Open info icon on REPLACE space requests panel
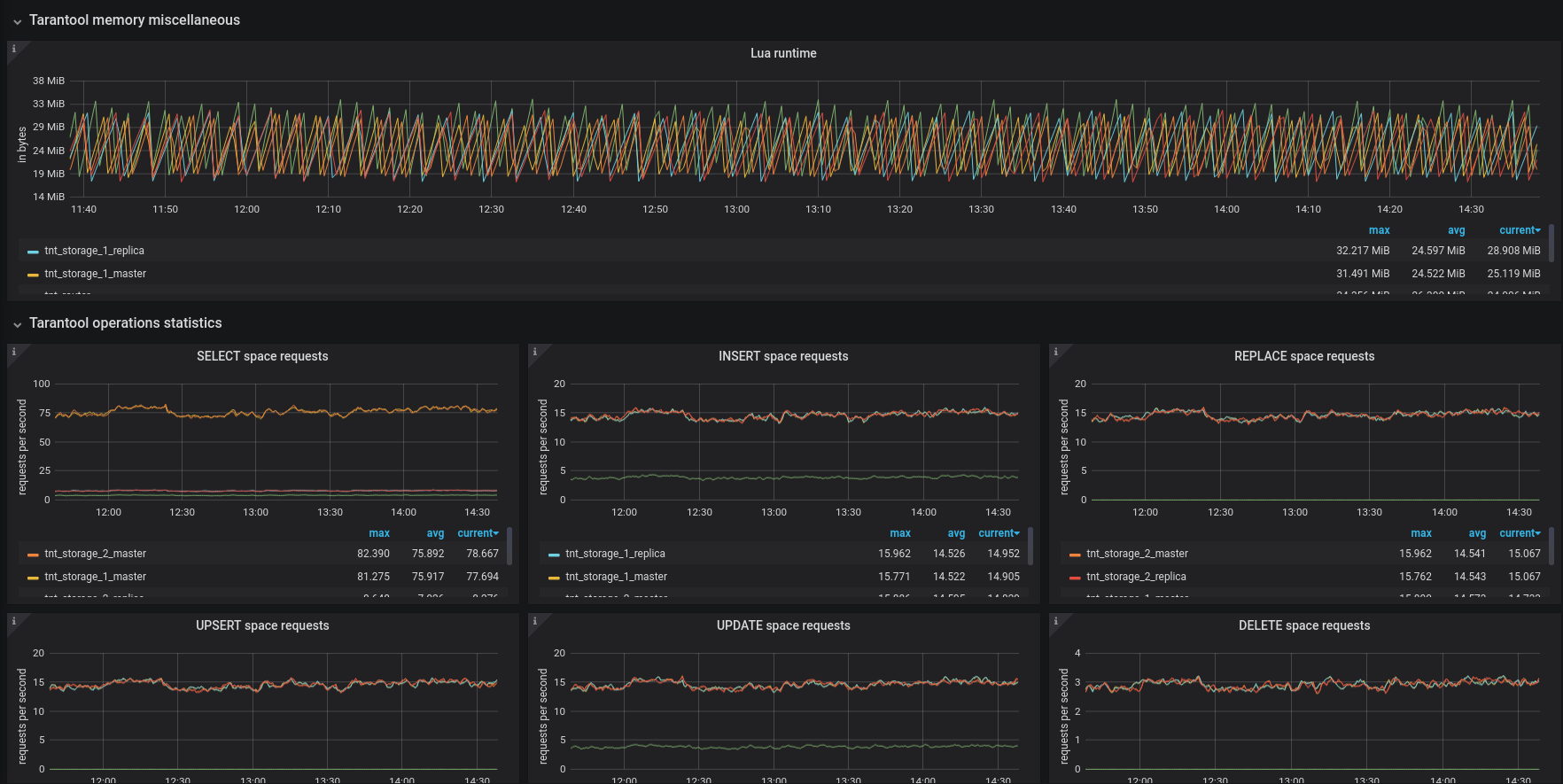 tap(1055, 352)
